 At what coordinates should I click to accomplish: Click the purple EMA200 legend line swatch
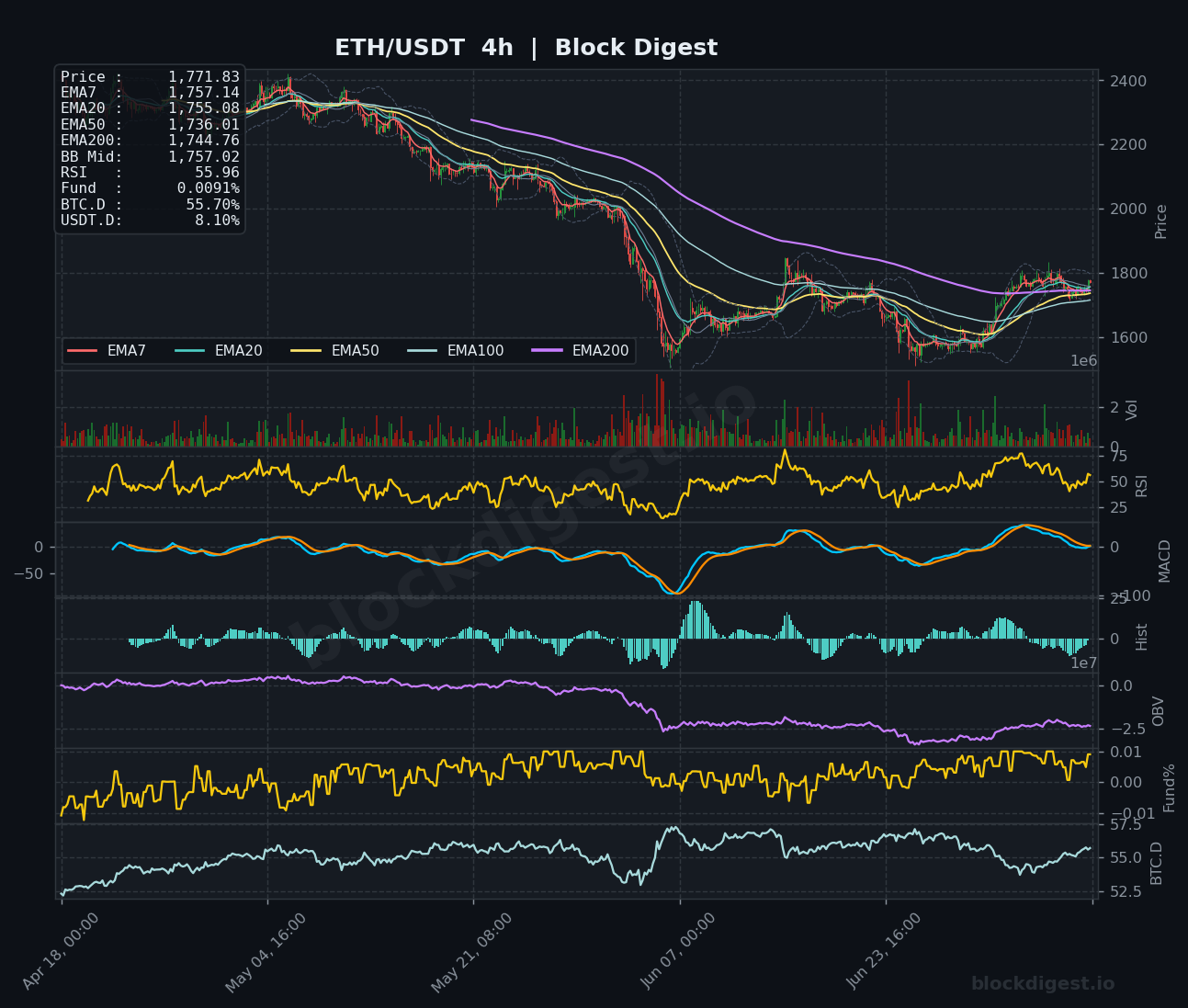tap(548, 351)
